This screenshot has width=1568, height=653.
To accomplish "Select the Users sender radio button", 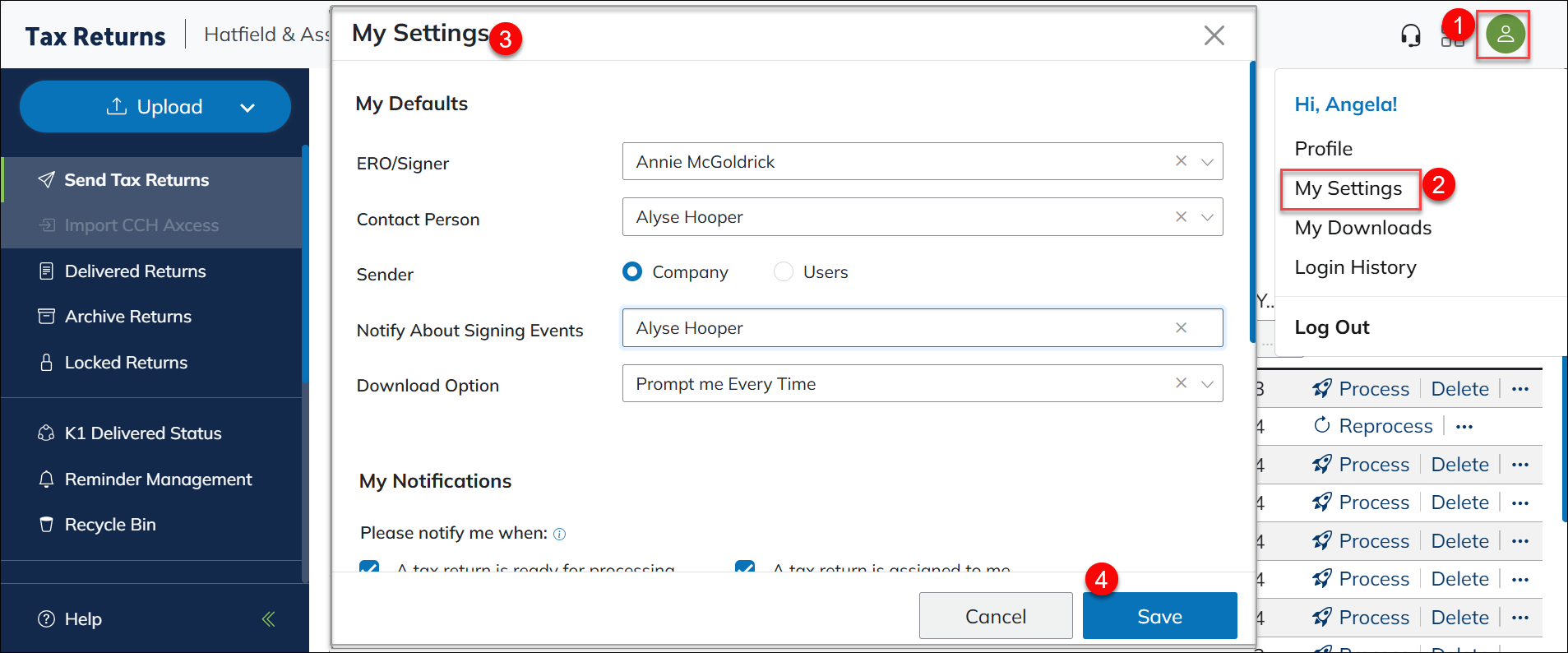I will pyautogui.click(x=784, y=271).
